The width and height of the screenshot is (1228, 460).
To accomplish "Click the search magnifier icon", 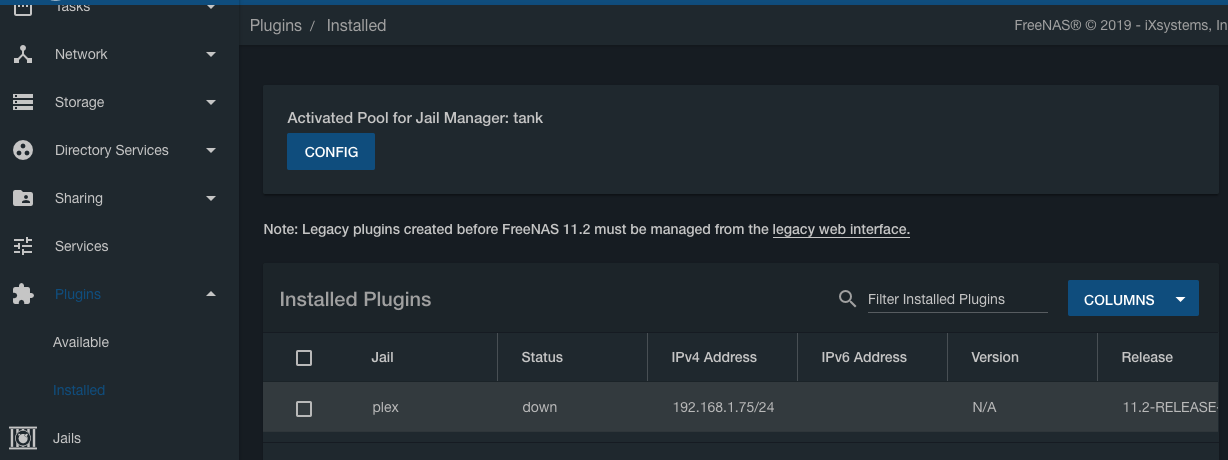I will [847, 299].
